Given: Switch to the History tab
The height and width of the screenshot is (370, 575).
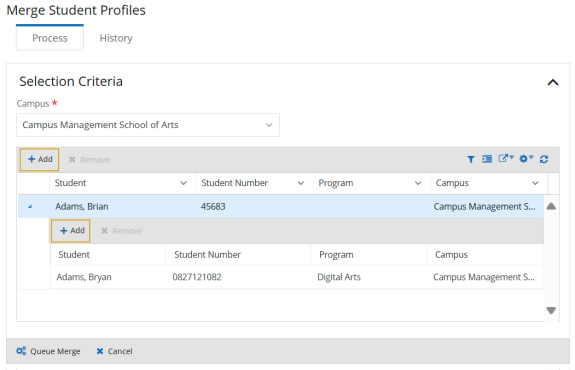Looking at the screenshot, I should 116,38.
